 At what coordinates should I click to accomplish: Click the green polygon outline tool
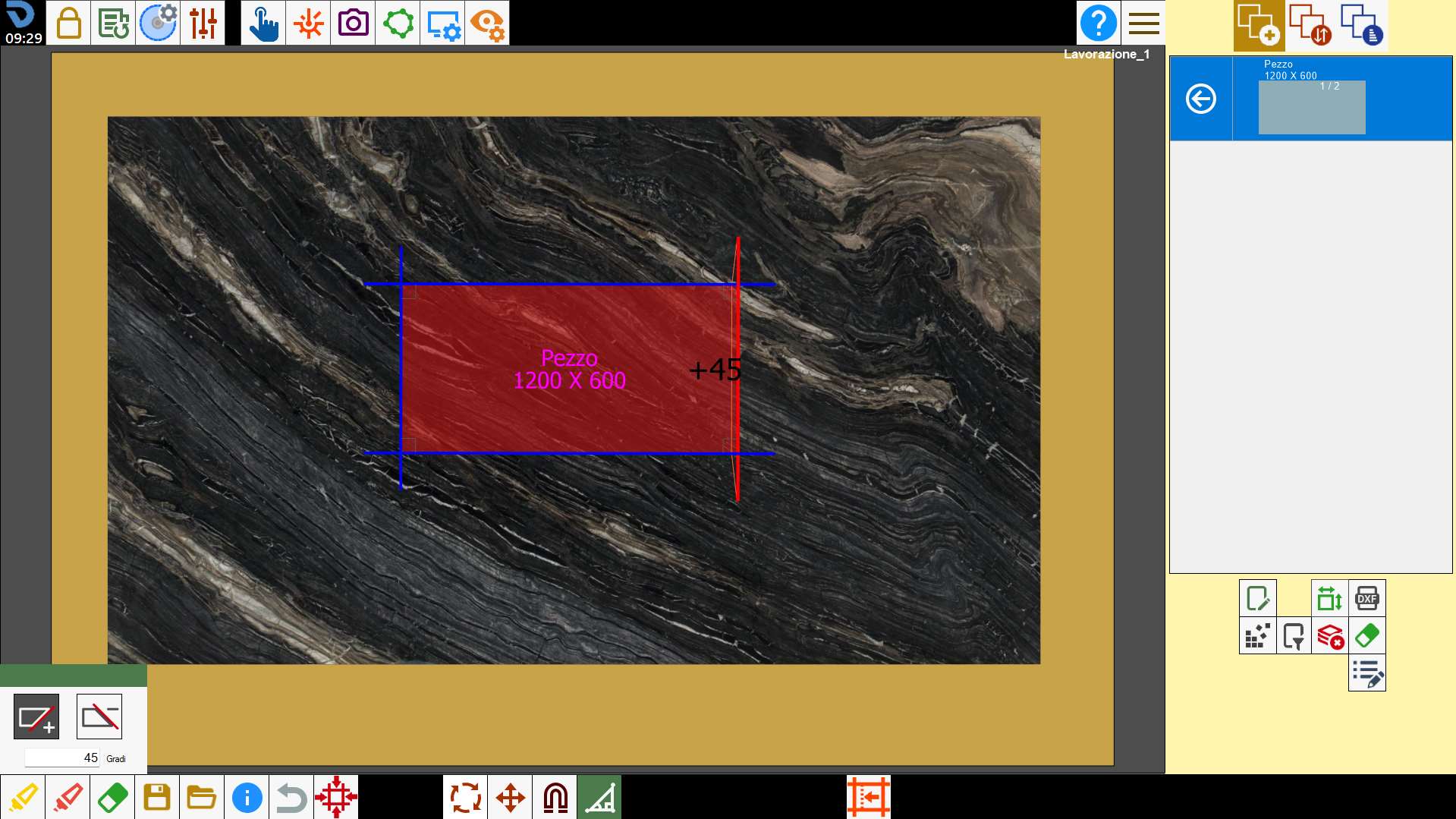(x=398, y=23)
